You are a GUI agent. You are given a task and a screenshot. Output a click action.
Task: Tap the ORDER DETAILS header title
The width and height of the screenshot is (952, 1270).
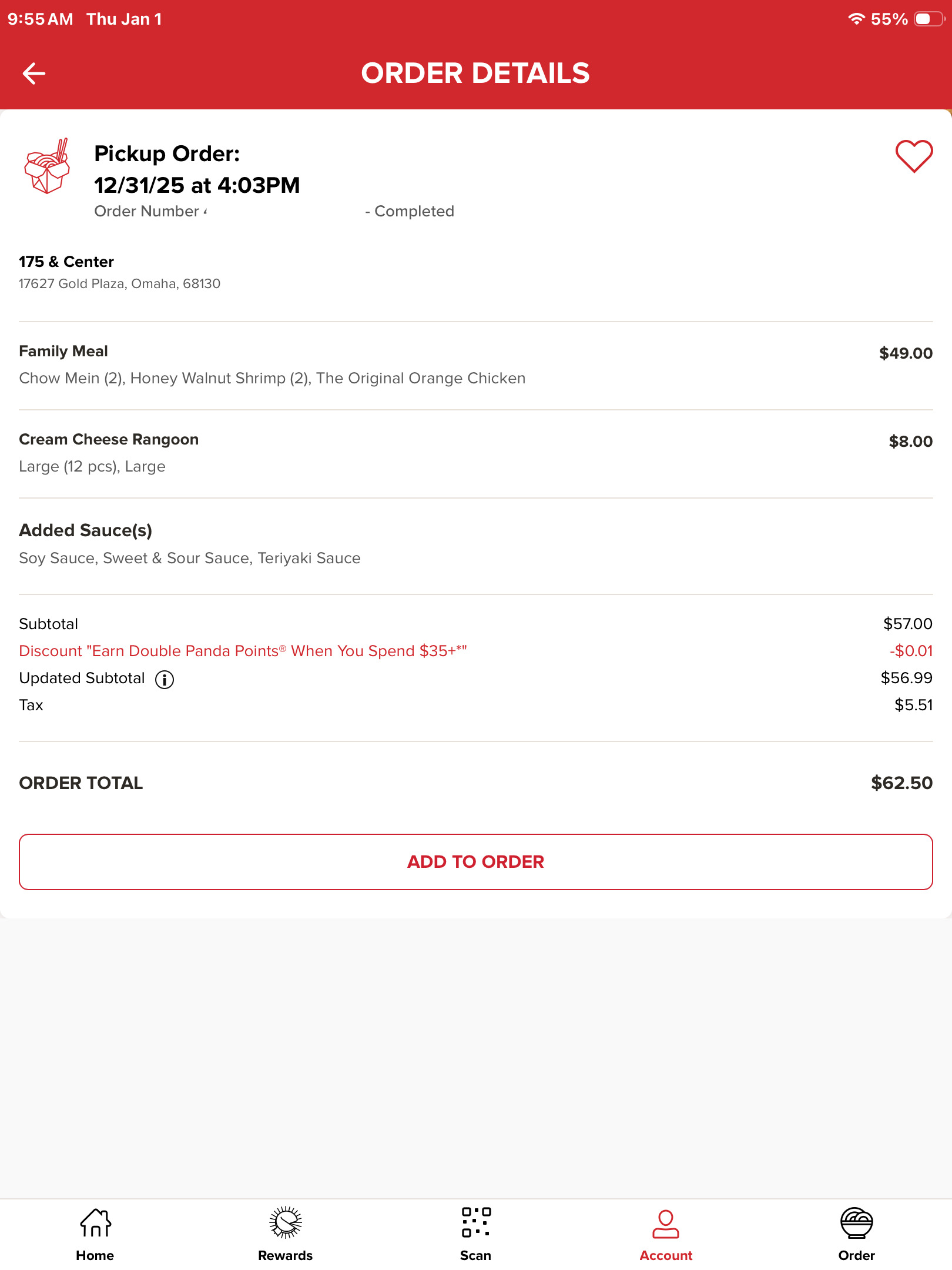pyautogui.click(x=475, y=73)
